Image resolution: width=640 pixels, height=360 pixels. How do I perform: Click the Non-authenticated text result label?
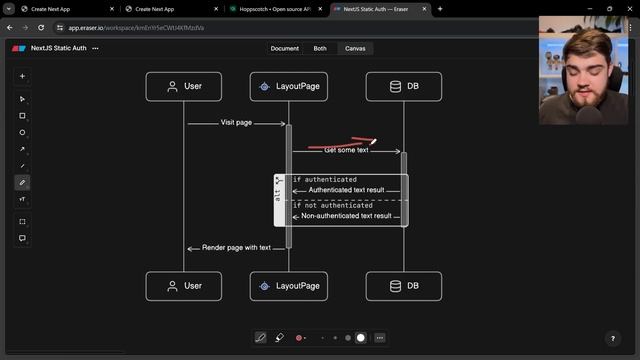pyautogui.click(x=346, y=216)
